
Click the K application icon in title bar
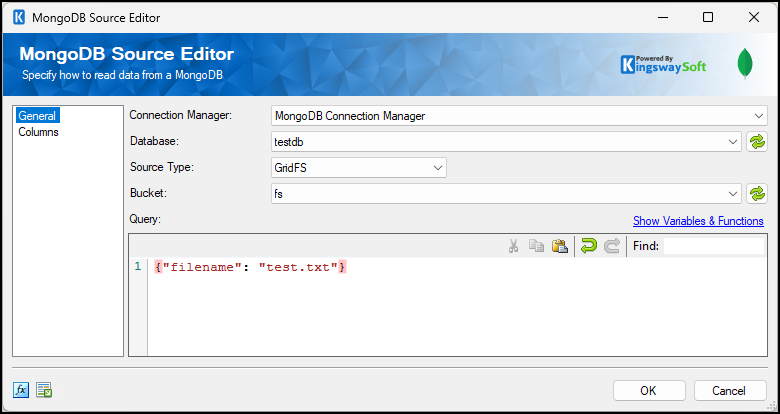(19, 17)
